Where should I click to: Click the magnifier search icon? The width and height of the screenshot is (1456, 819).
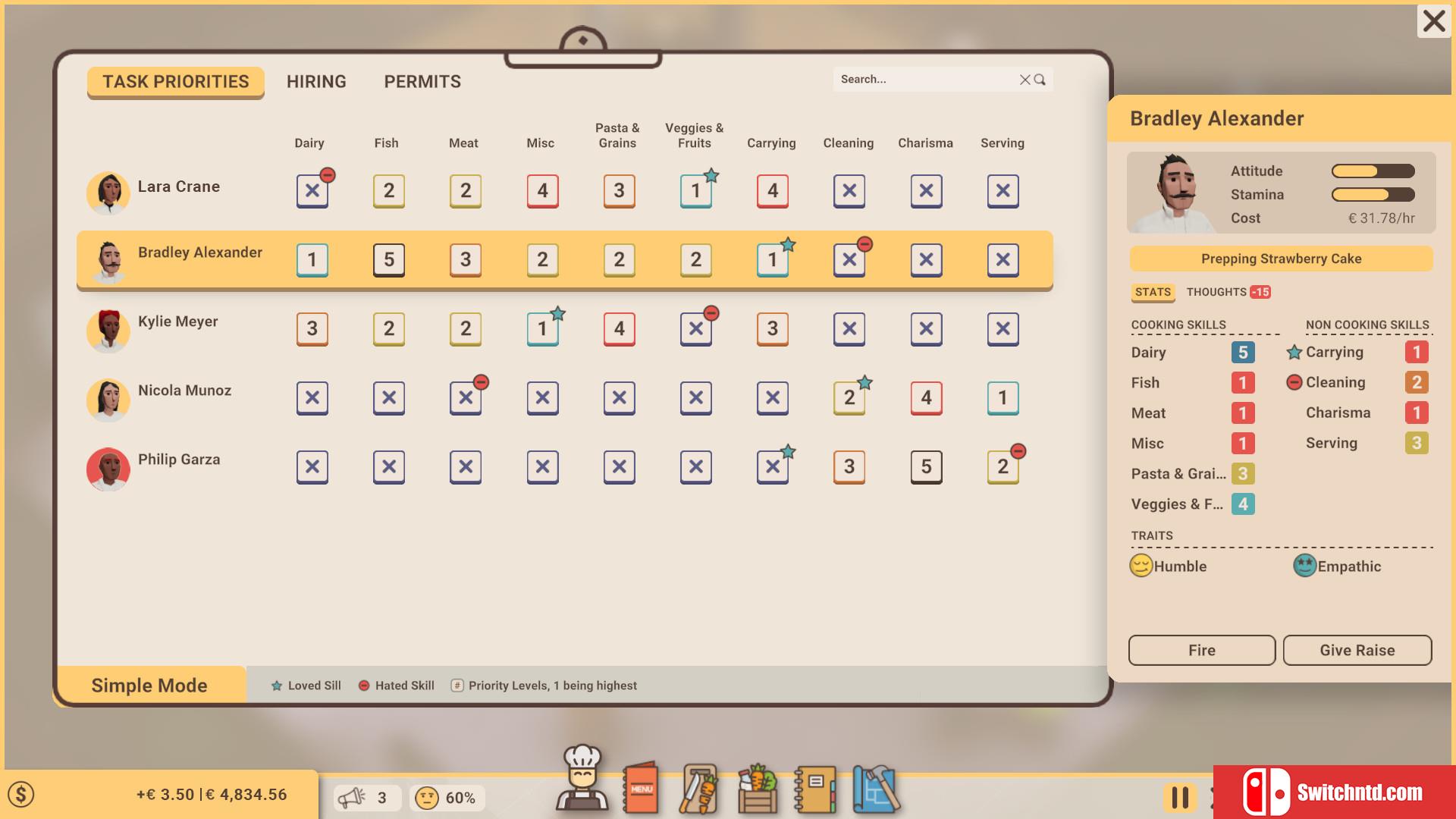tap(1040, 80)
